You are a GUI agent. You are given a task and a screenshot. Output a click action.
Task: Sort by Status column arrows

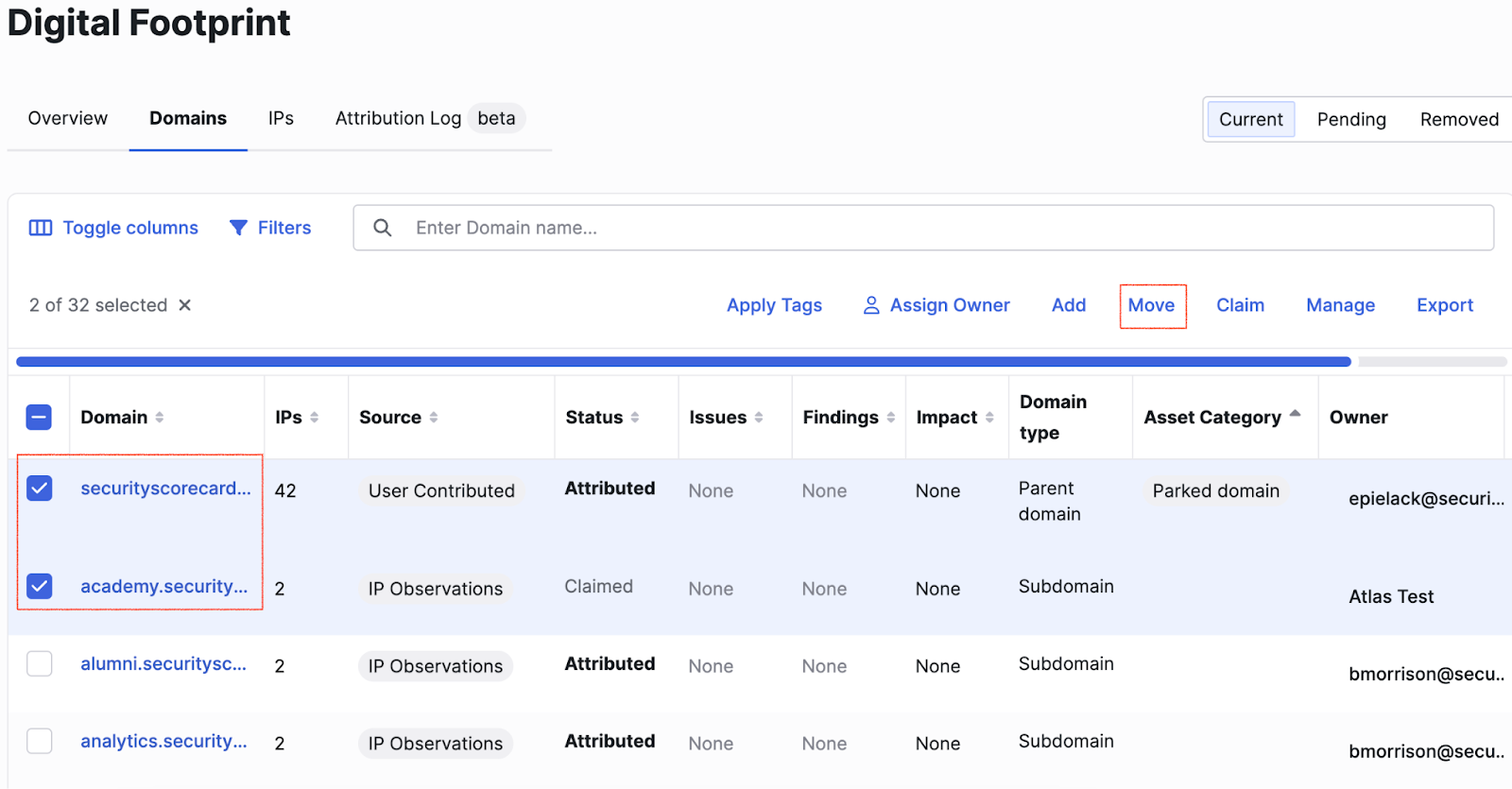coord(635,418)
